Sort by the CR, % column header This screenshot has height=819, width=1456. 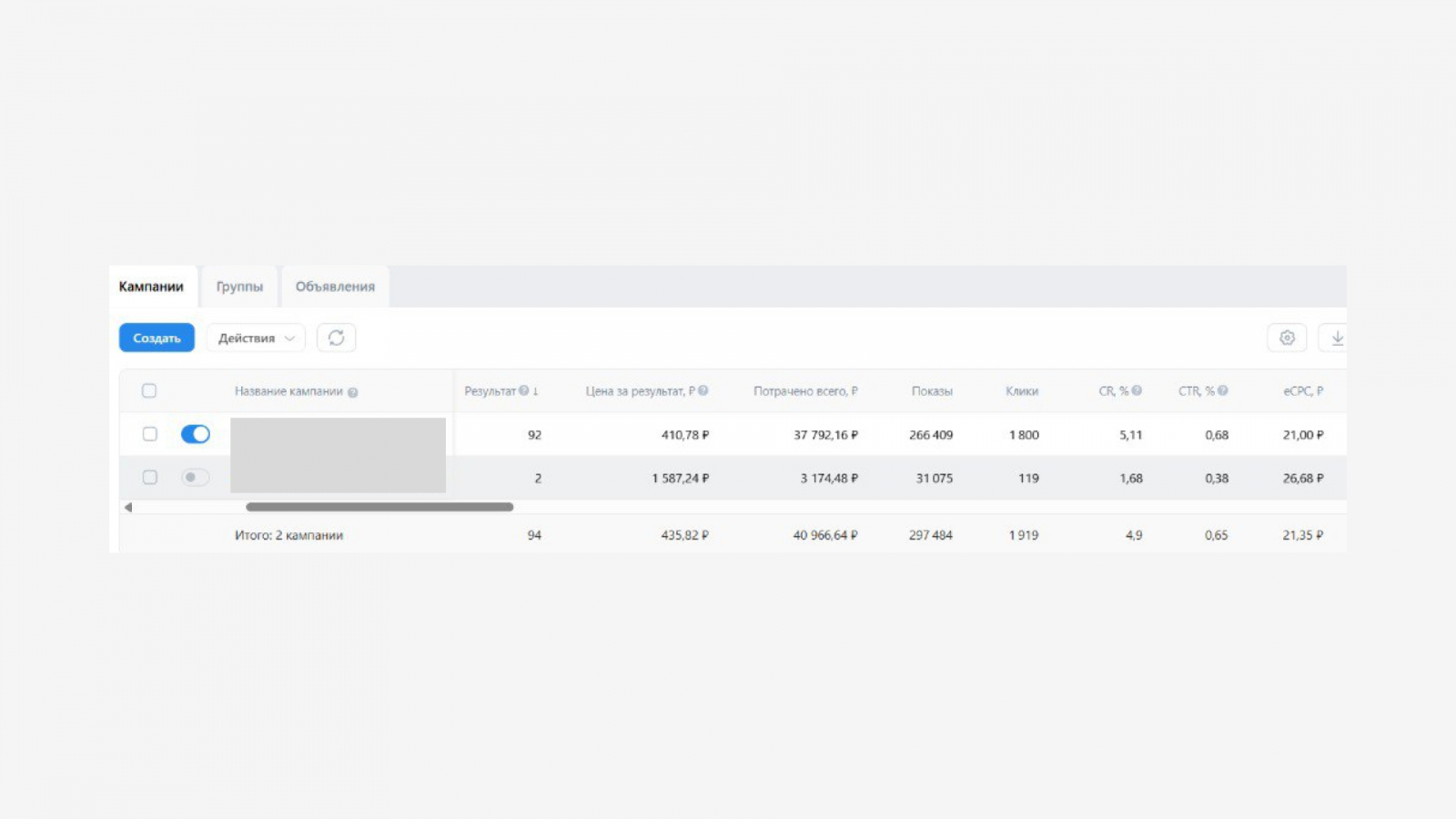click(1114, 391)
